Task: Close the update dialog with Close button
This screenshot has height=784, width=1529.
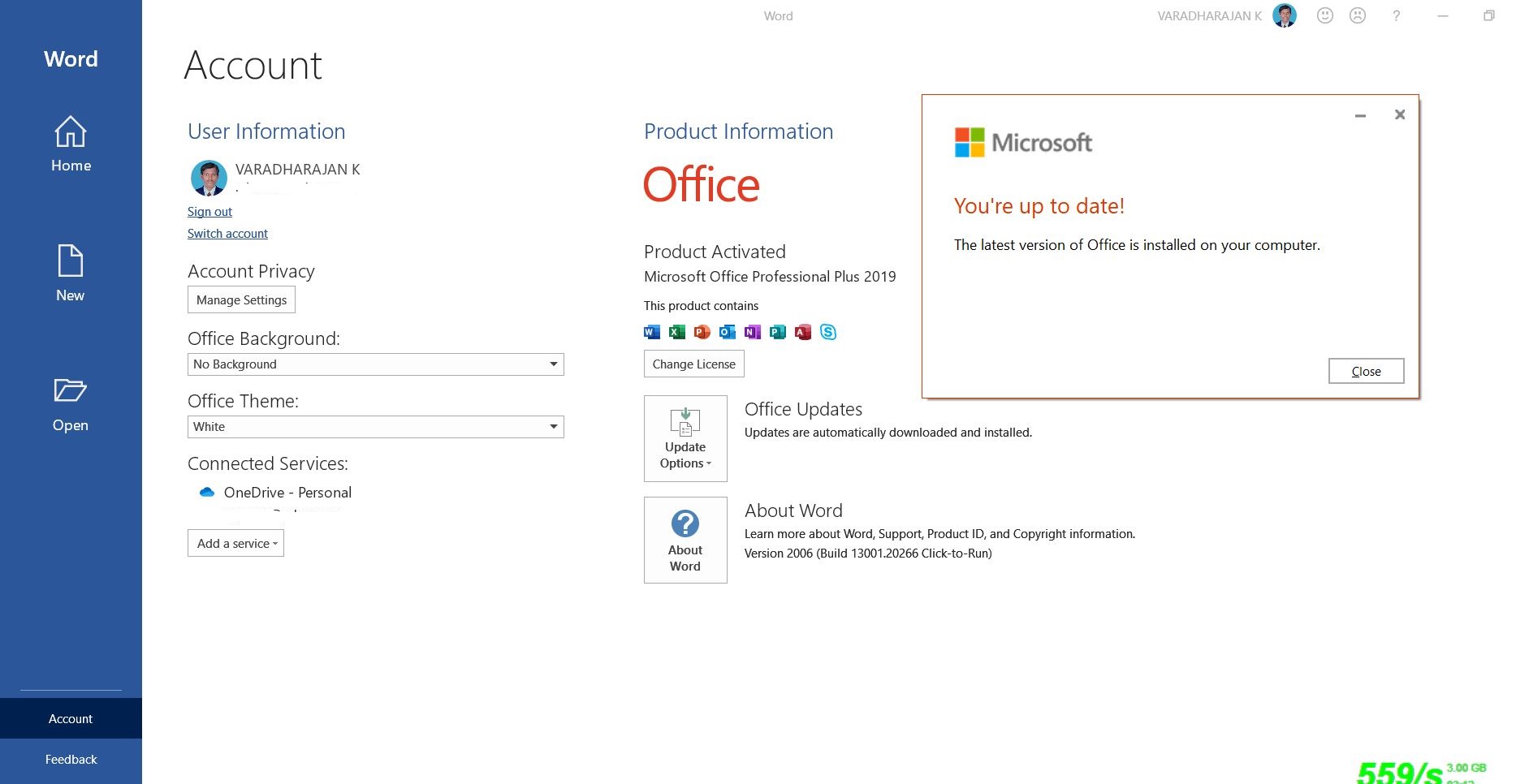Action: (x=1366, y=371)
